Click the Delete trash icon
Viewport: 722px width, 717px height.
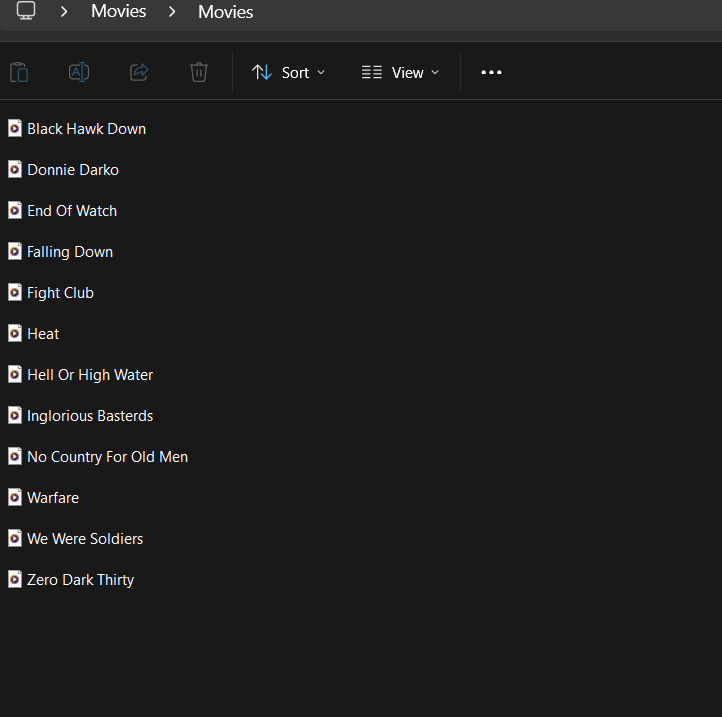point(199,72)
